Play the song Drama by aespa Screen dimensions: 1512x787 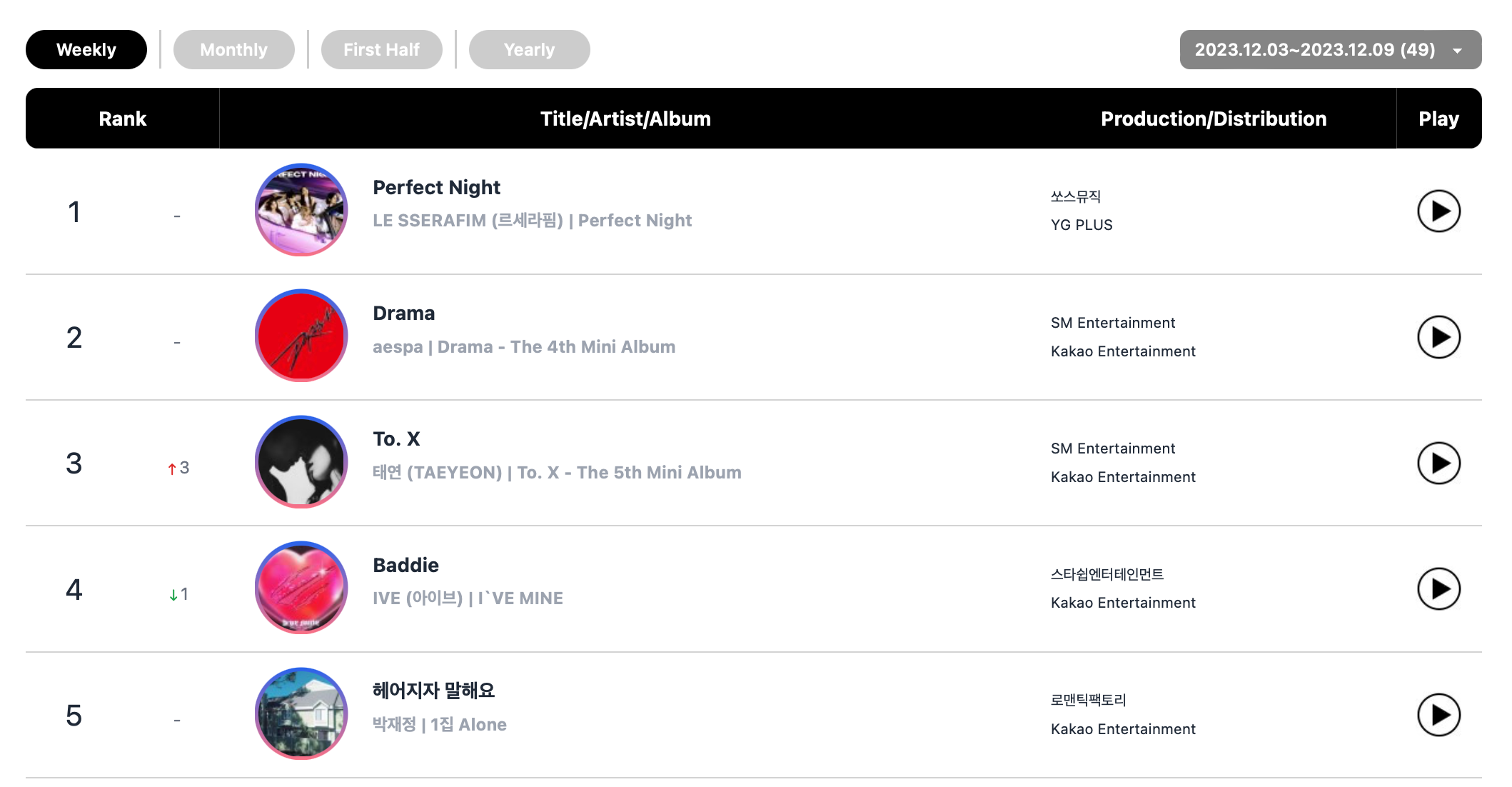click(1438, 337)
